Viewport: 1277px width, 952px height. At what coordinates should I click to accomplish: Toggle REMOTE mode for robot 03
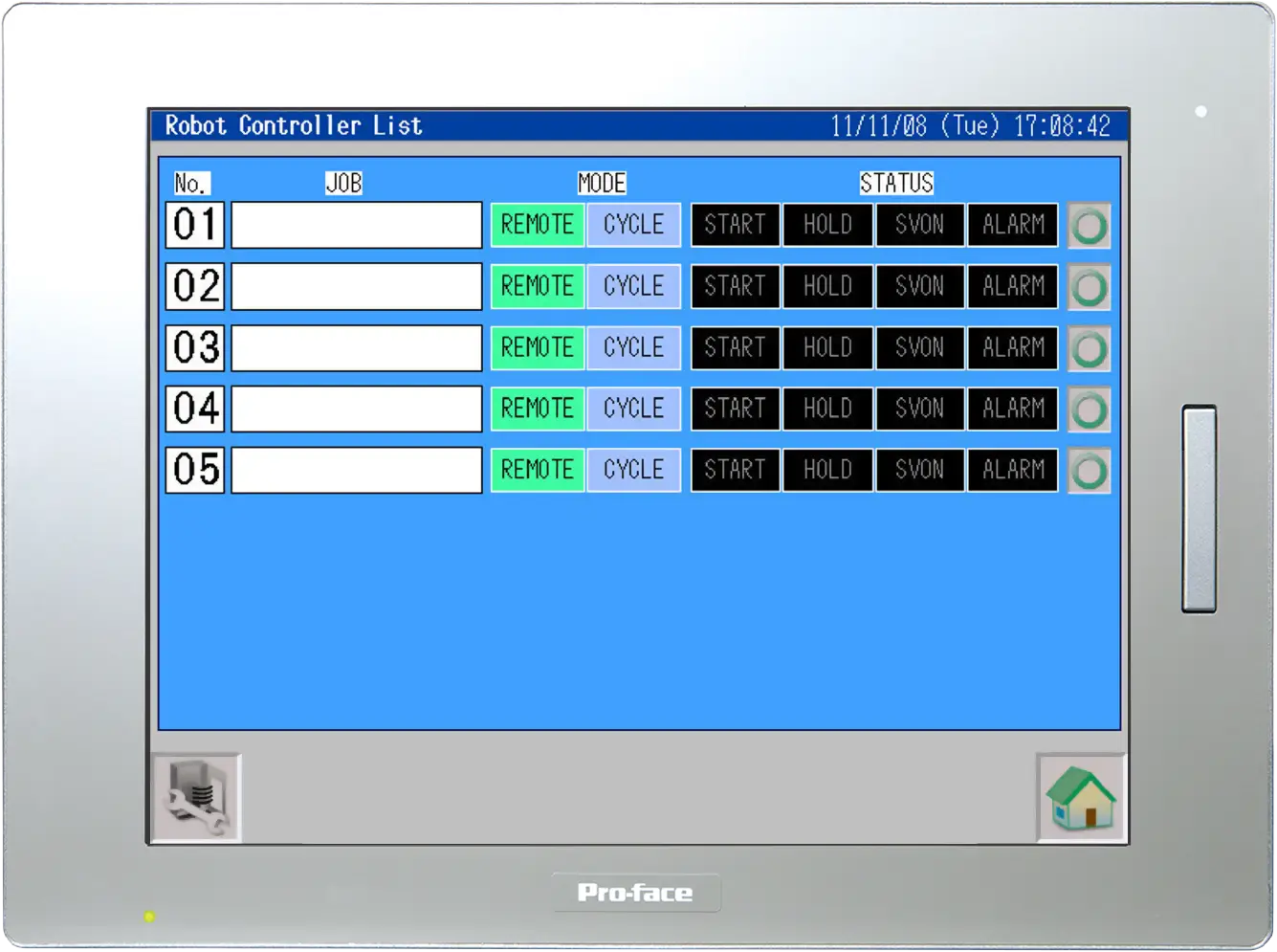[538, 347]
